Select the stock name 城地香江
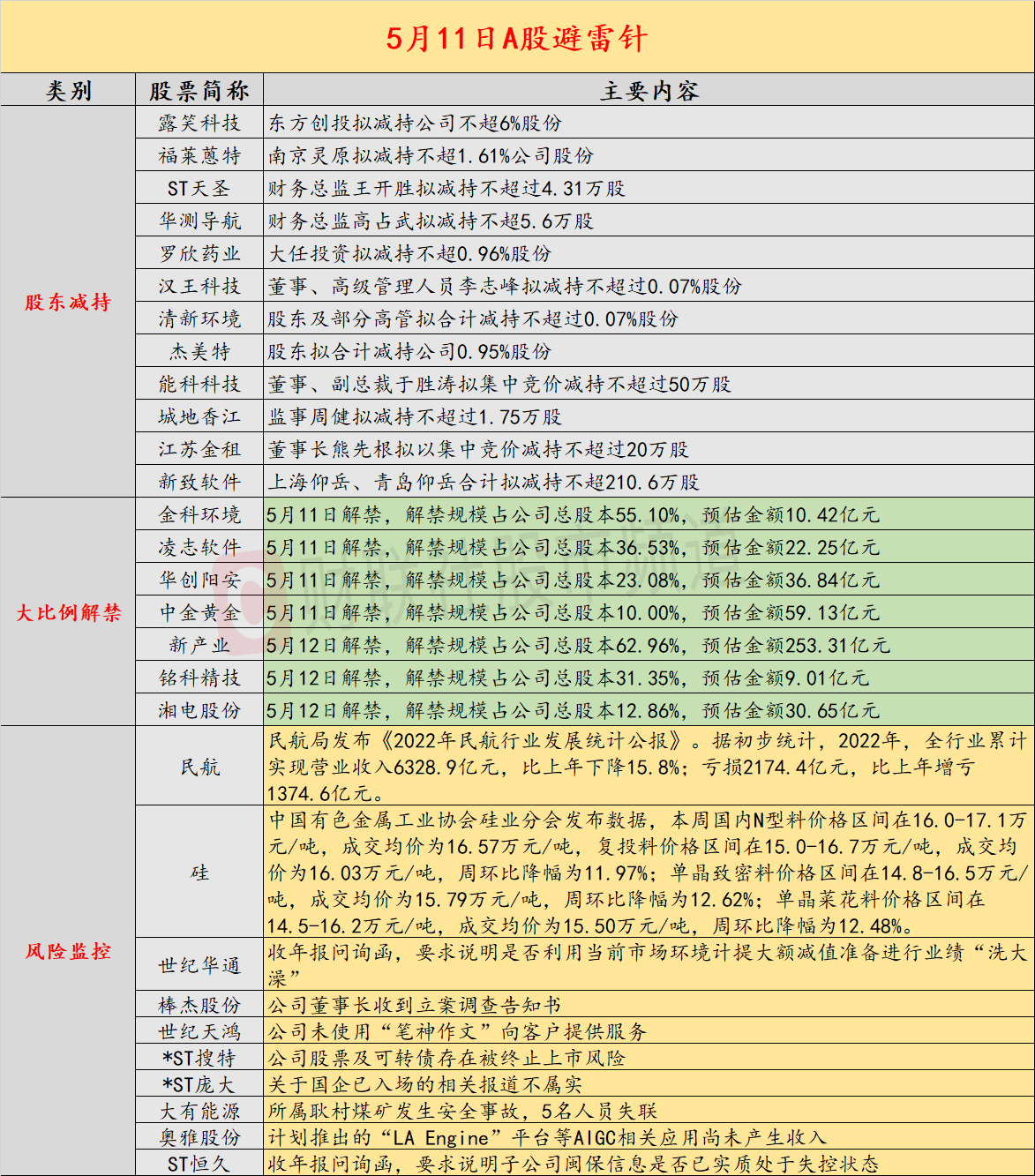The width and height of the screenshot is (1035, 1176). pos(199,416)
